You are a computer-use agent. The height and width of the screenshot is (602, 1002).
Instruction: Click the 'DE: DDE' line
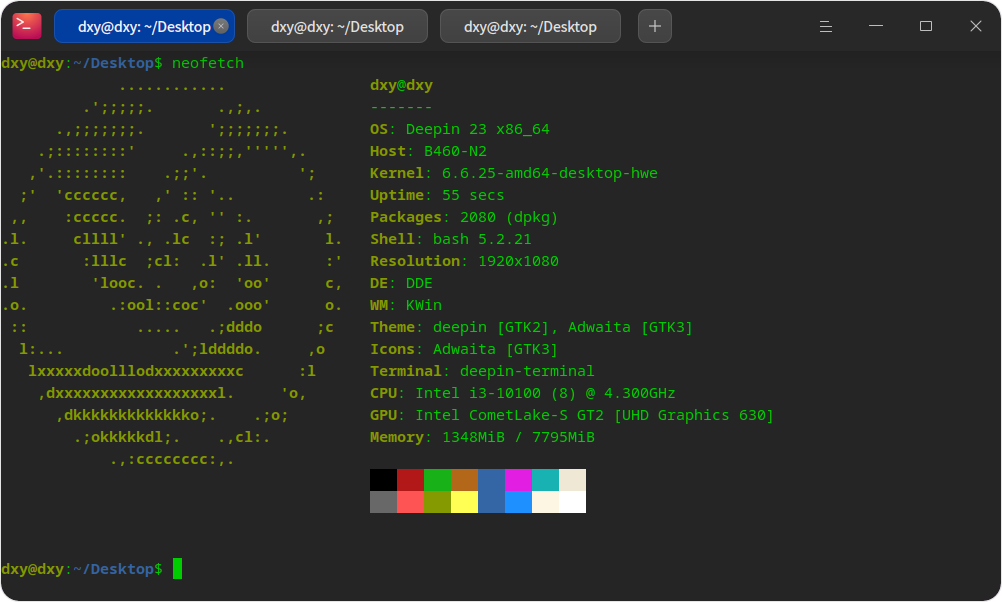coord(401,283)
